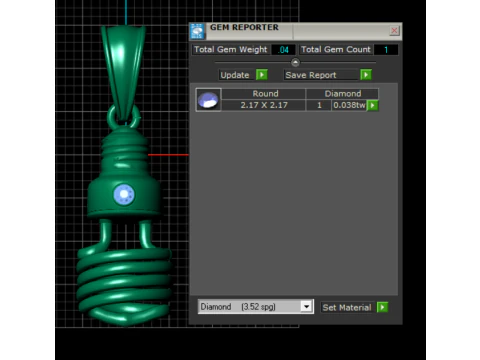The image size is (480, 360).
Task: Click the green arrow next to 0.038tw
Action: point(372,105)
